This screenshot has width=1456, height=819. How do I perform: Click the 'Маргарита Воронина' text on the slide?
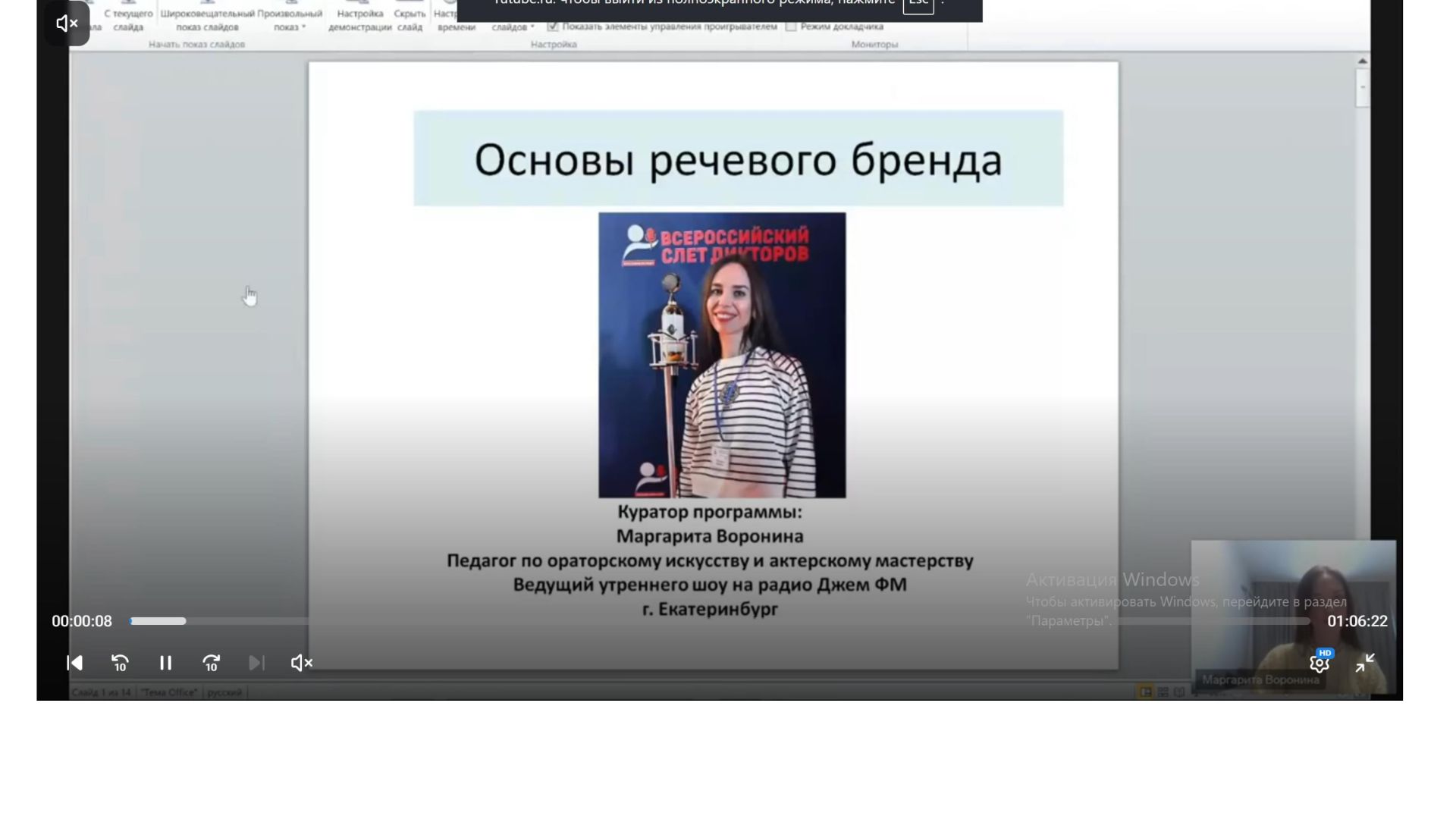[710, 536]
